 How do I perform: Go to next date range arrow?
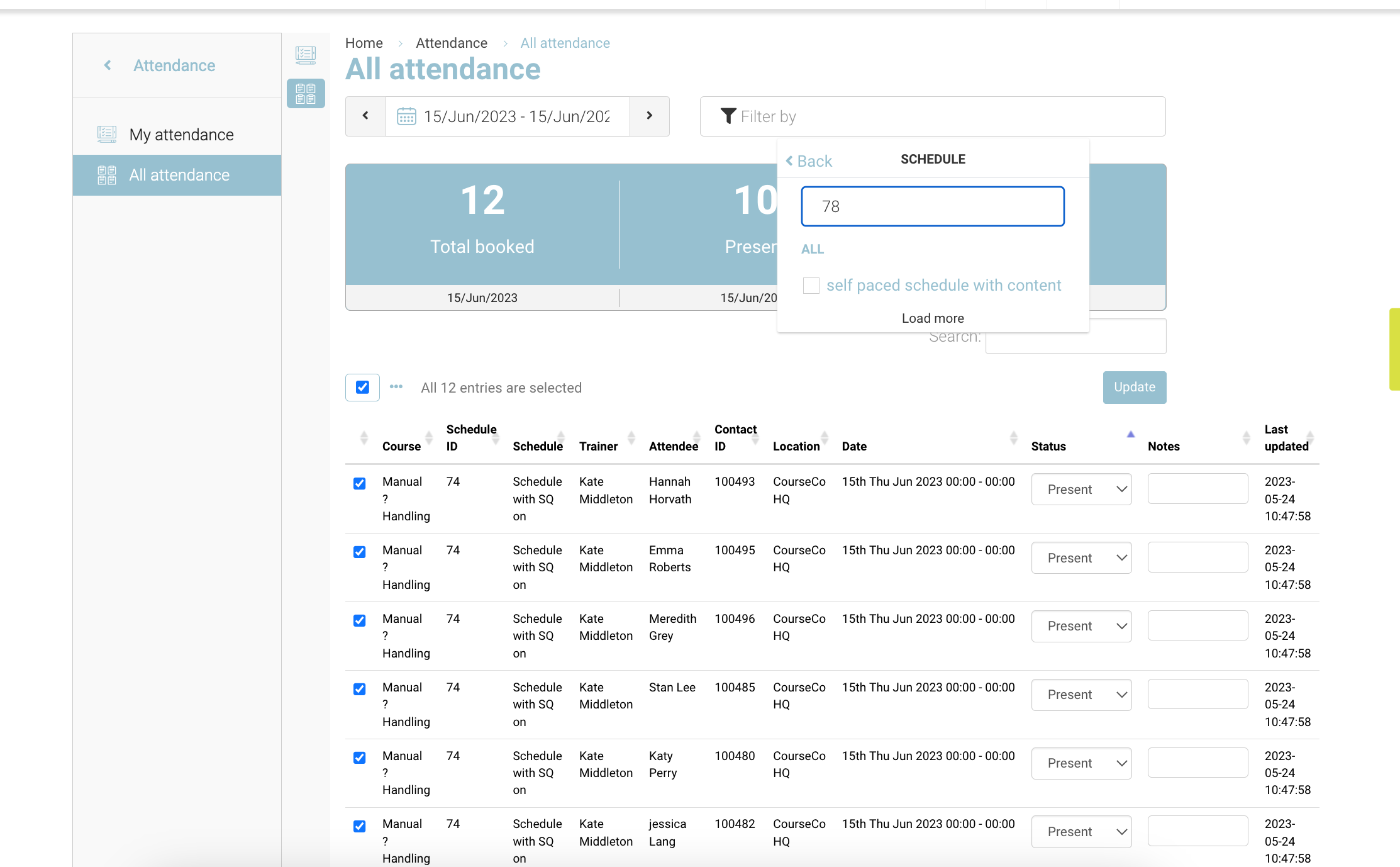pyautogui.click(x=650, y=116)
